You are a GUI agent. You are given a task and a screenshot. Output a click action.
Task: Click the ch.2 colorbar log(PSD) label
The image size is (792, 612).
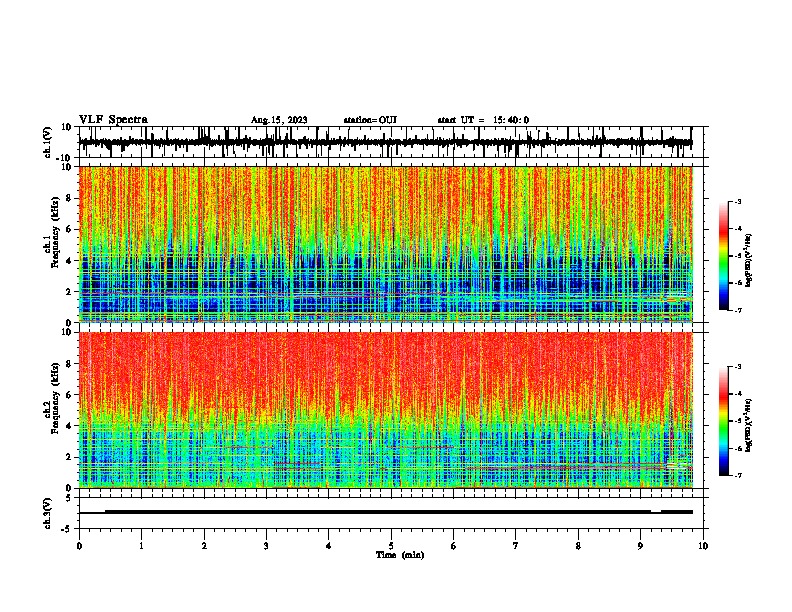(749, 425)
